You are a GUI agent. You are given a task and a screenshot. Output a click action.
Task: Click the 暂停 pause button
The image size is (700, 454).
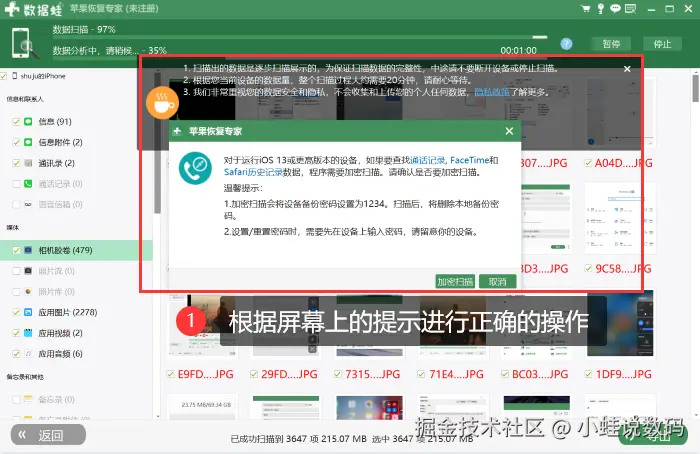coord(611,44)
